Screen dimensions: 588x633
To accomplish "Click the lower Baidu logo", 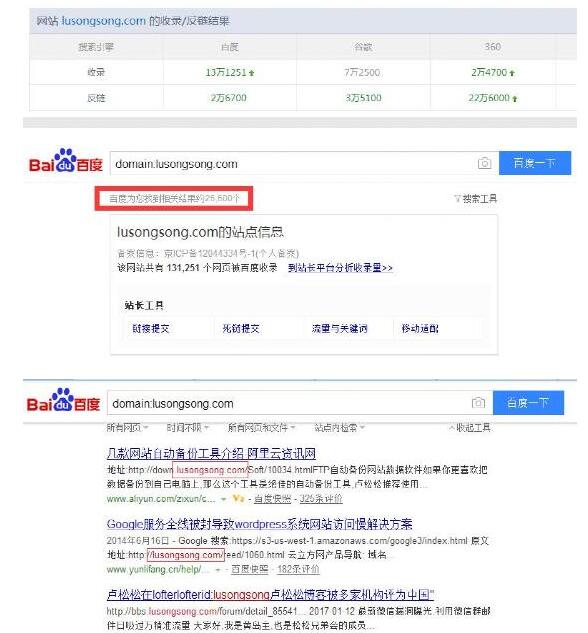I will coord(63,400).
